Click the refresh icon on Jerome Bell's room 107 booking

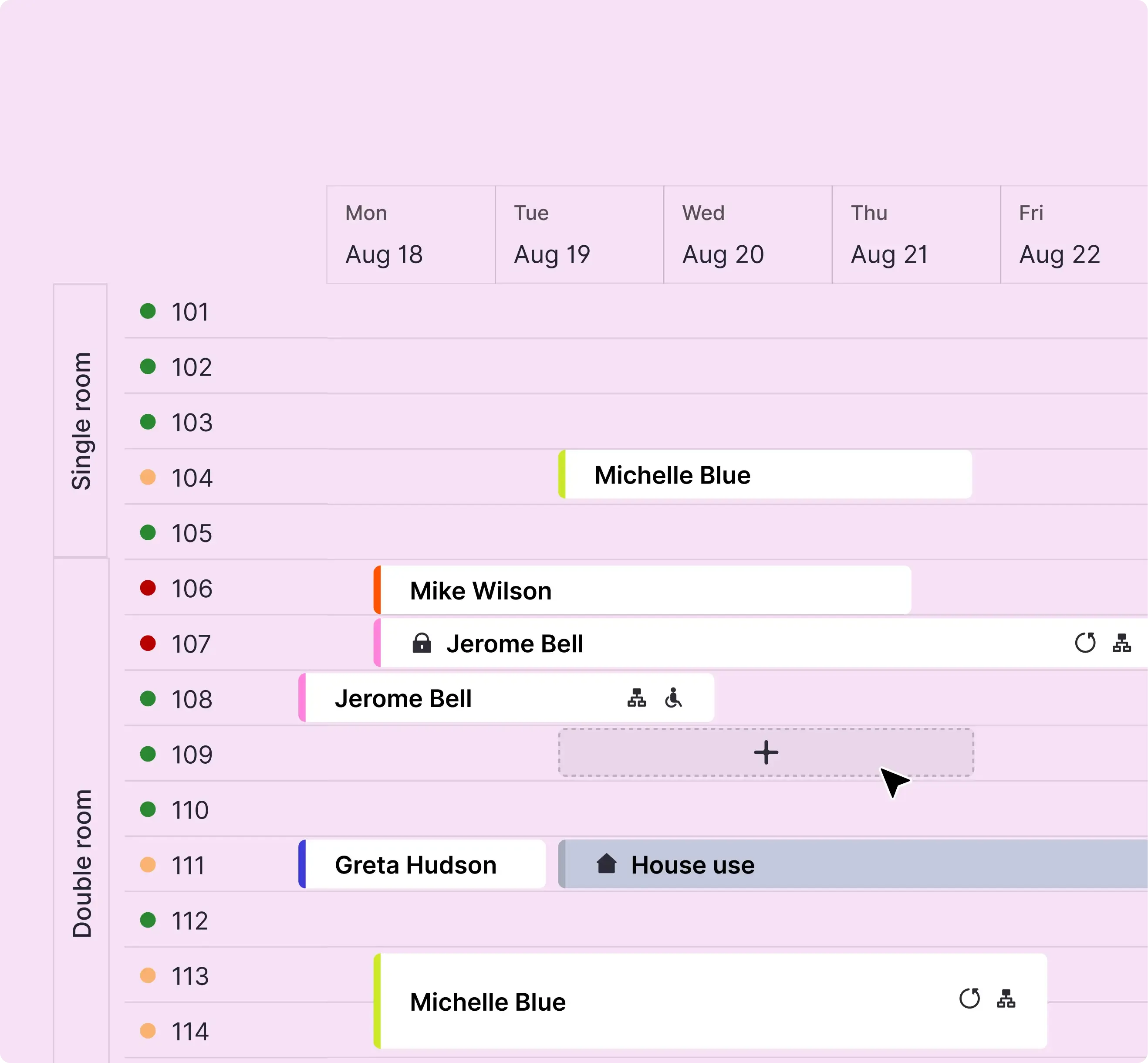pyautogui.click(x=1085, y=643)
